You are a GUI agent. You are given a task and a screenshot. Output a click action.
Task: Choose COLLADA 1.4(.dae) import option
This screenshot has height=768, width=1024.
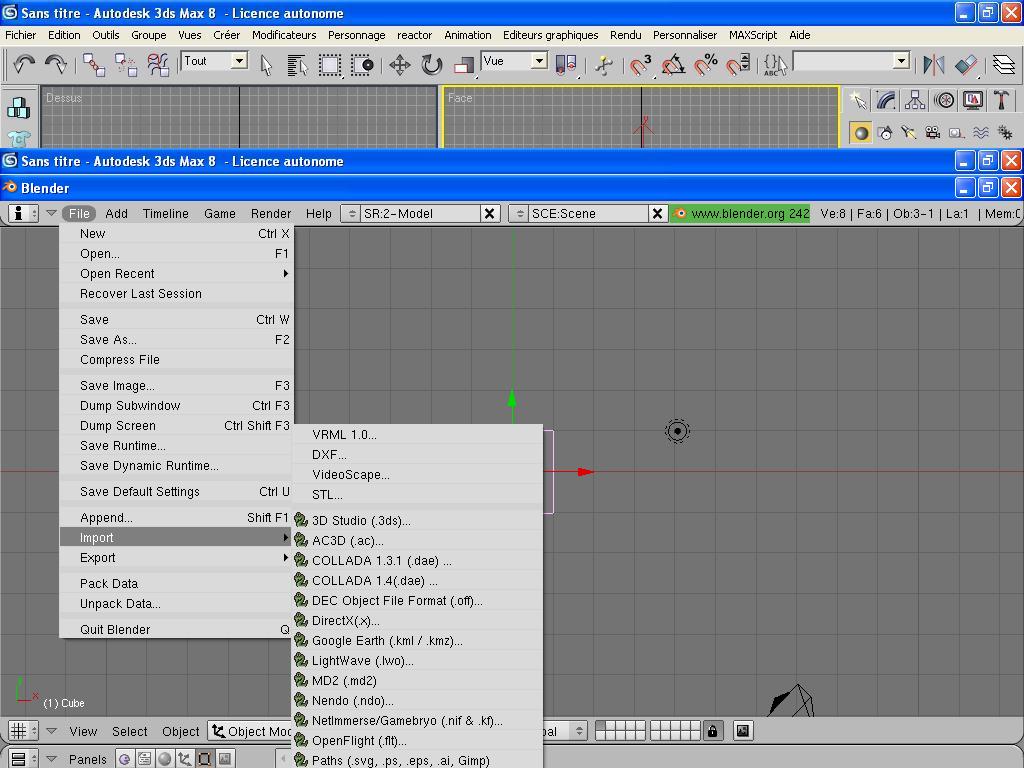click(x=418, y=581)
